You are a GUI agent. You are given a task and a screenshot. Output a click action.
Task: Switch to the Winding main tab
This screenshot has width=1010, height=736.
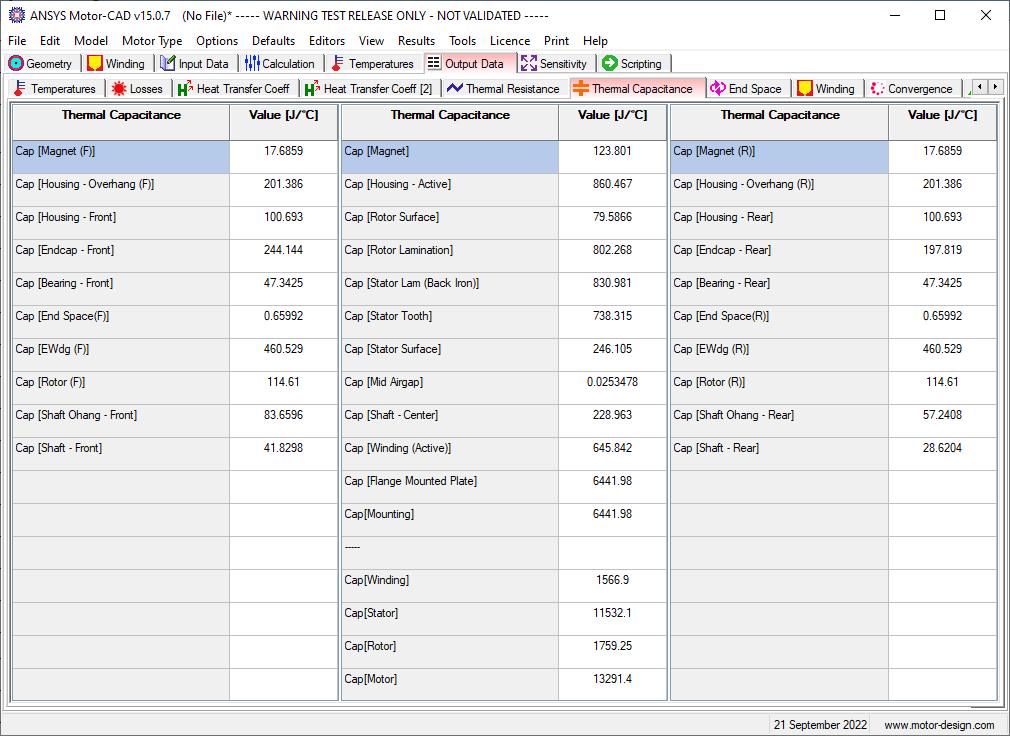click(x=116, y=63)
